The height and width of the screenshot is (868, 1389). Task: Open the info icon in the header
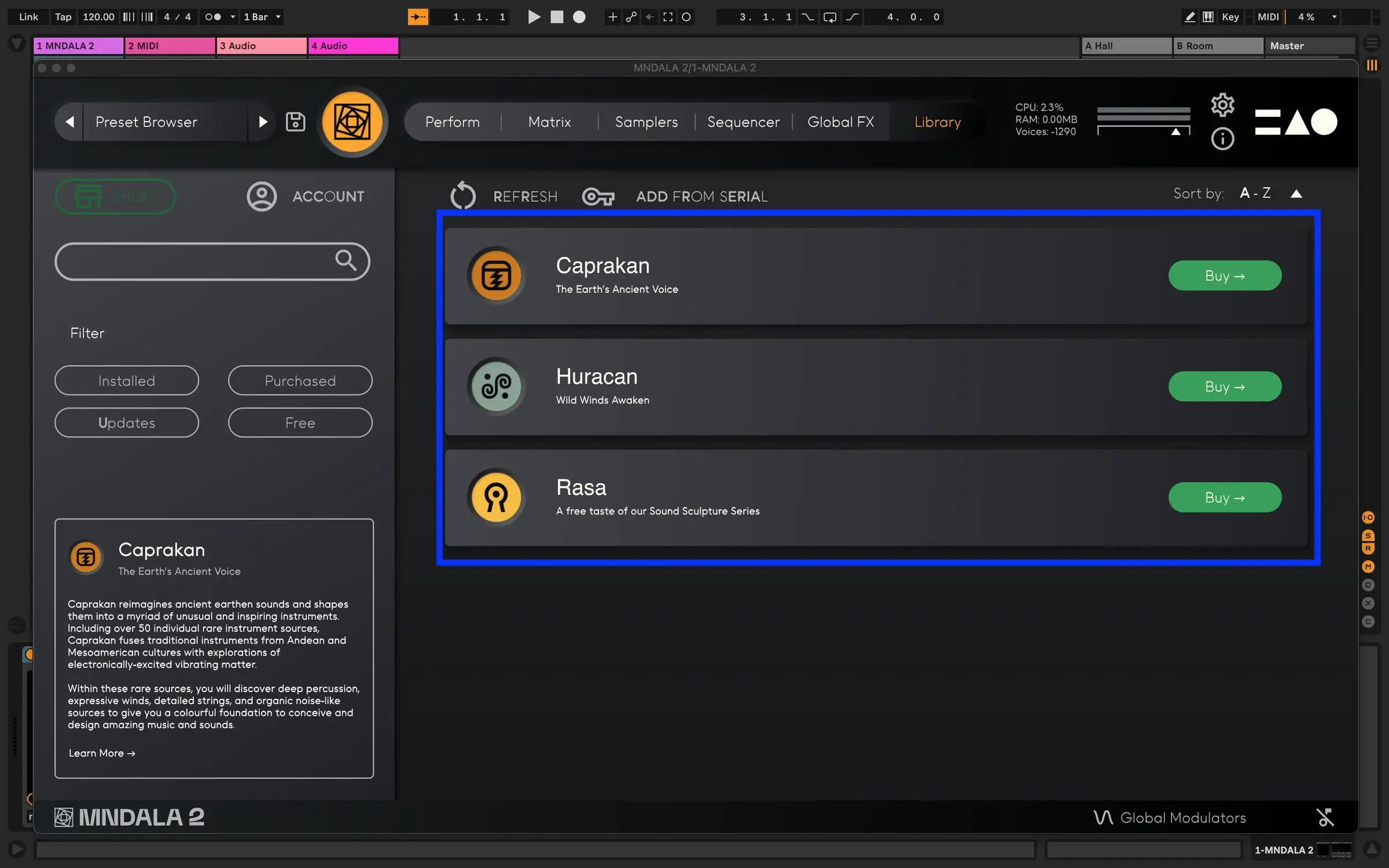pos(1222,139)
